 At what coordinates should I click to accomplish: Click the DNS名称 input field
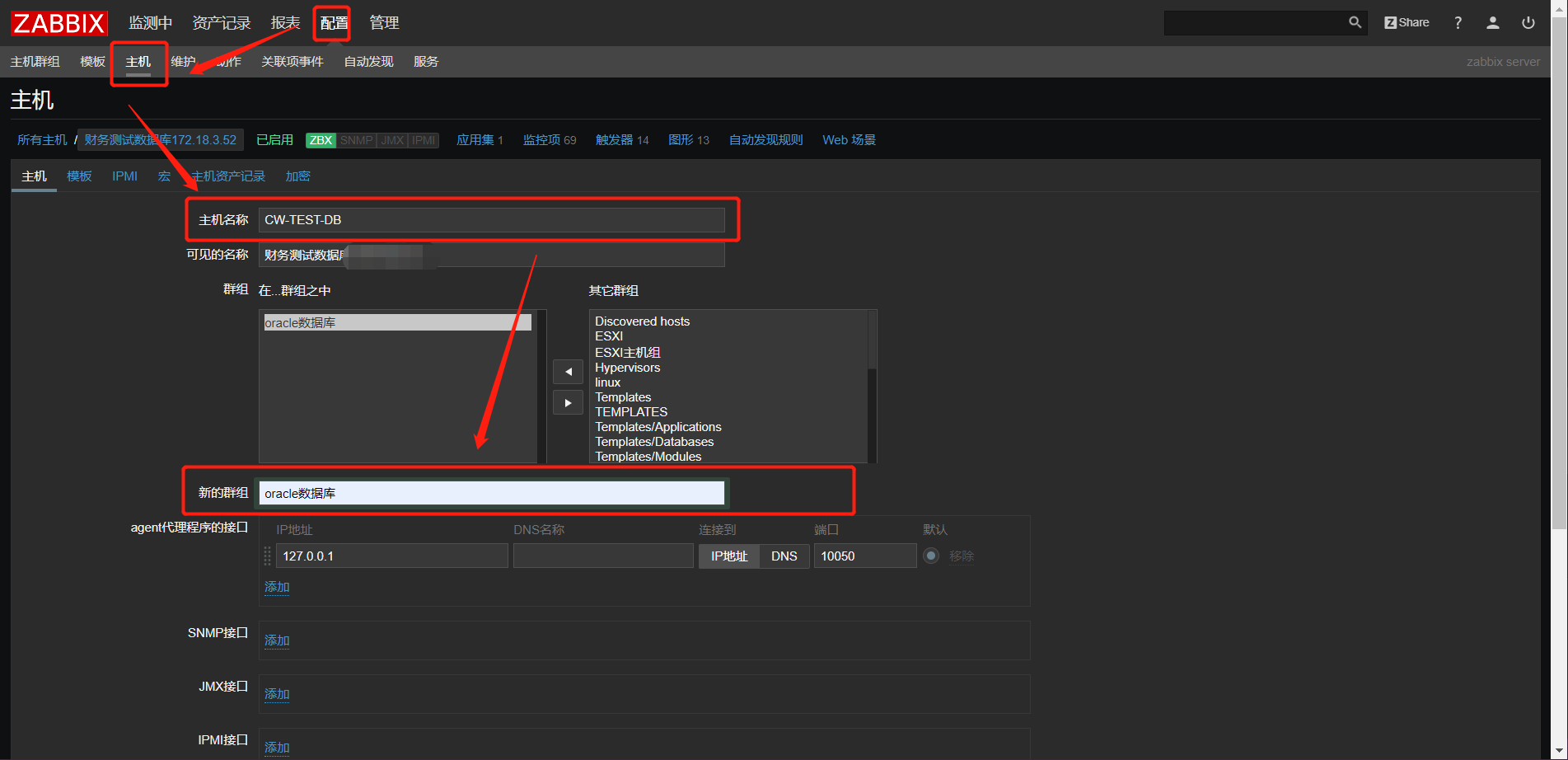pyautogui.click(x=603, y=556)
